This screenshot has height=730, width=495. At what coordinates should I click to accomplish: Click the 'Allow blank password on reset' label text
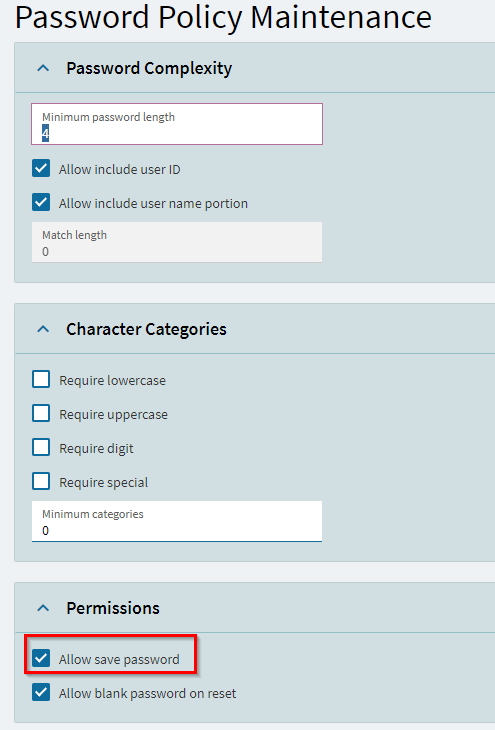(147, 694)
